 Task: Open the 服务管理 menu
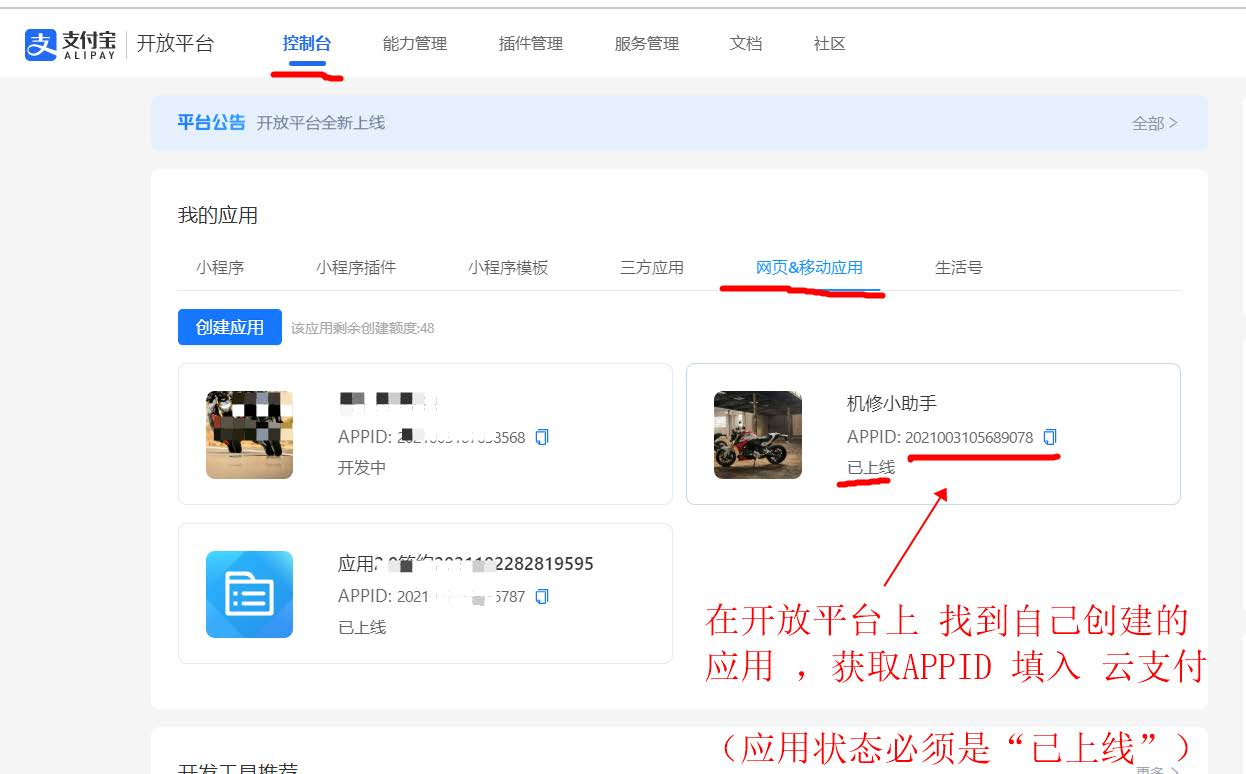pyautogui.click(x=647, y=44)
